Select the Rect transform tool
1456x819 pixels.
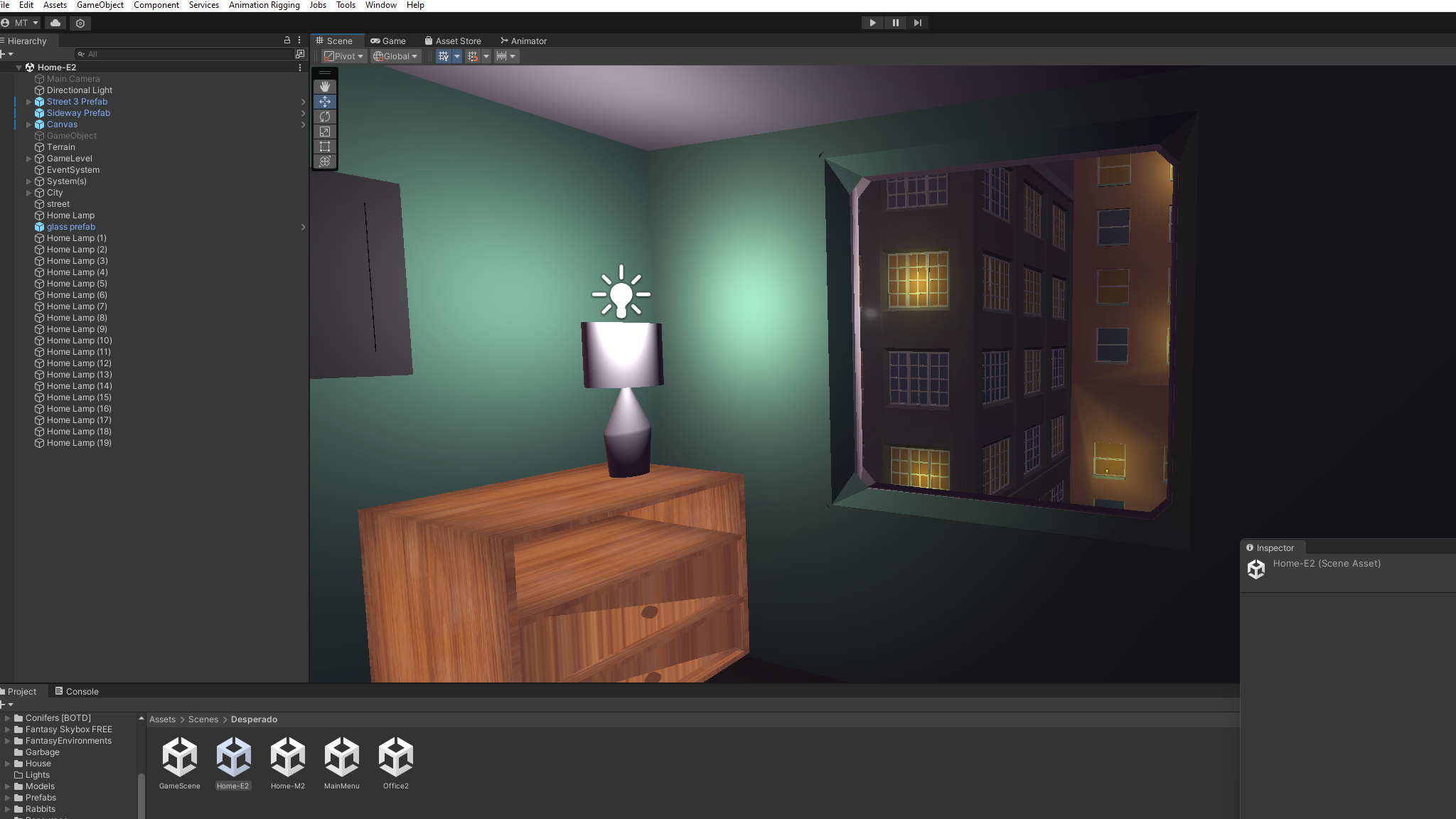[x=325, y=146]
